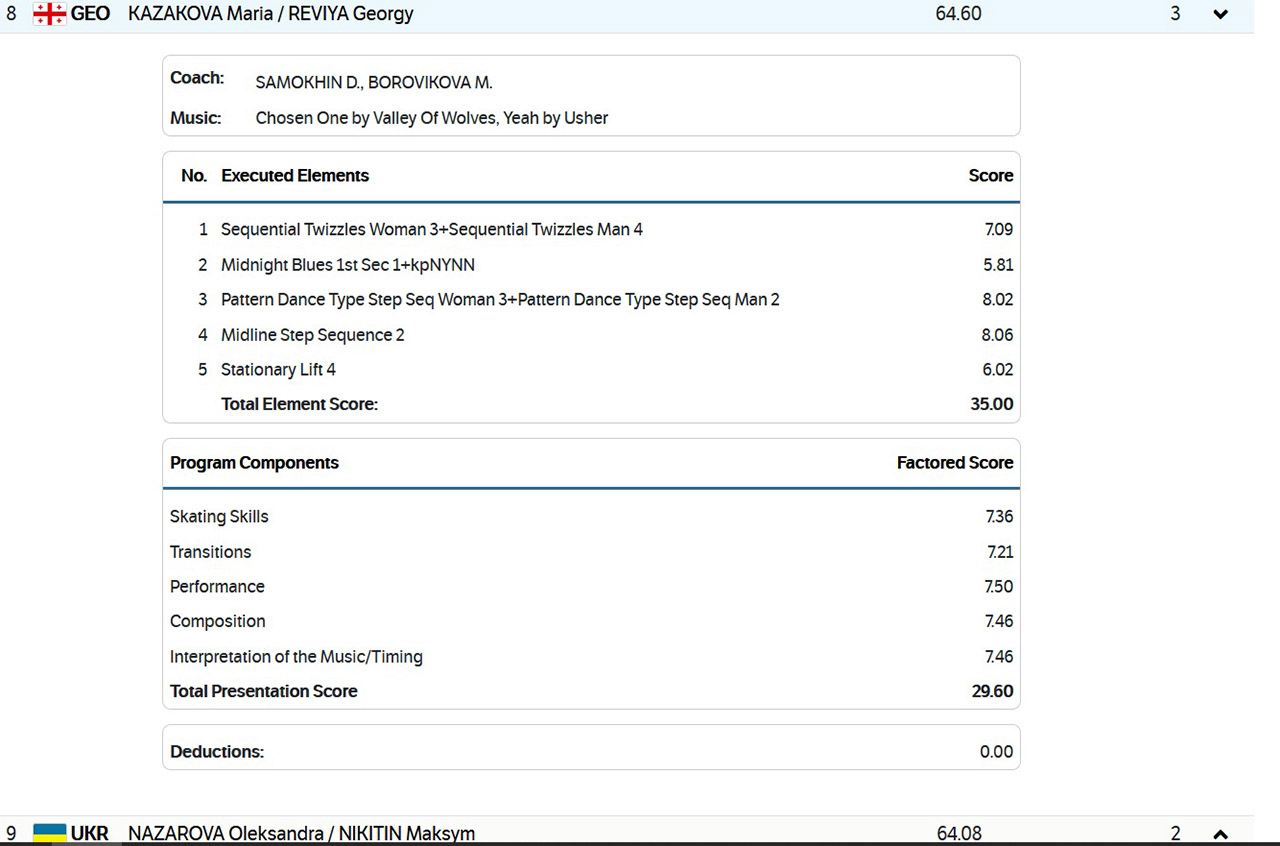Click the Executed Elements column header
Image resolution: width=1280 pixels, height=846 pixels.
295,176
